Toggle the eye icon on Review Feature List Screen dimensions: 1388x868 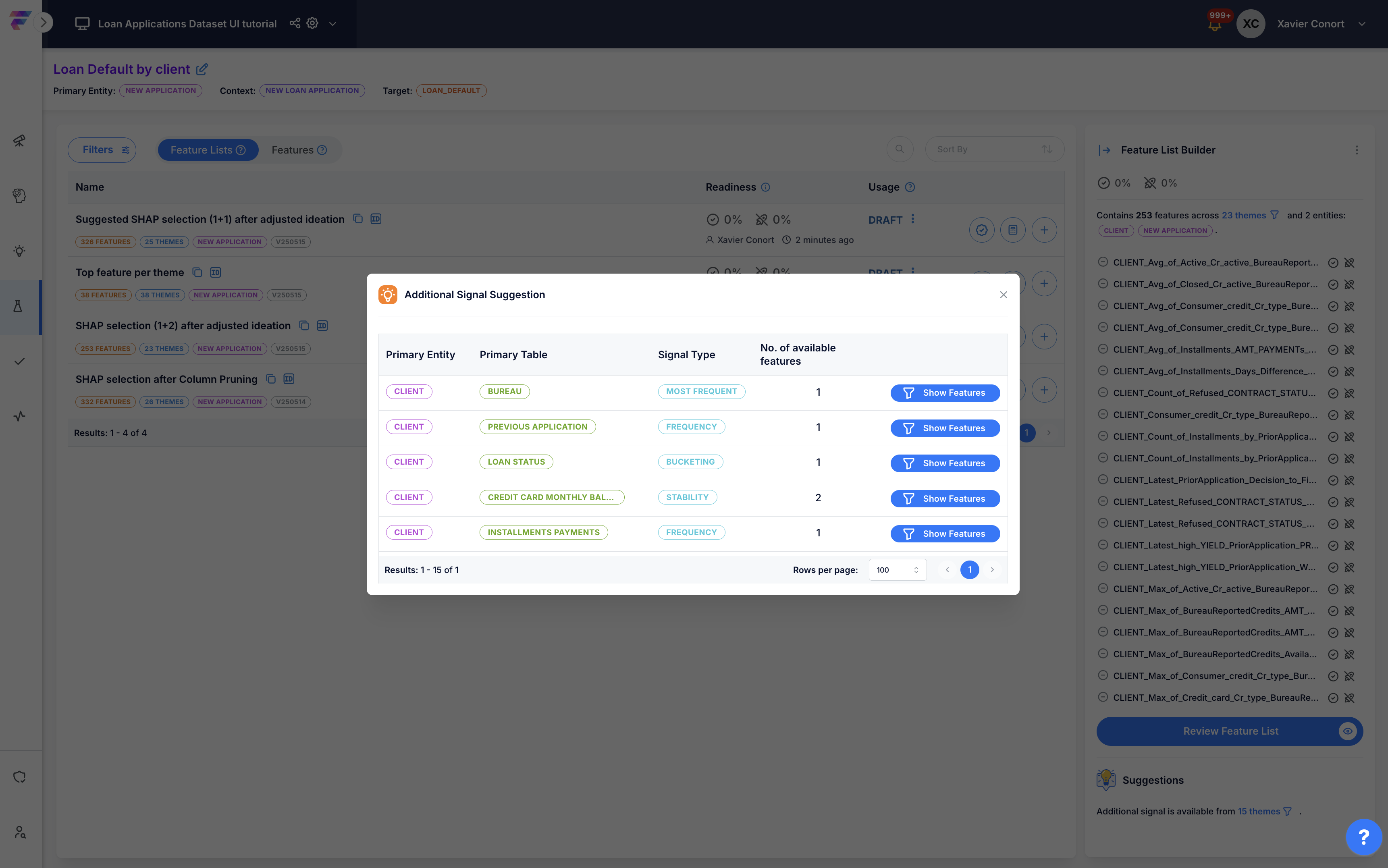1346,731
